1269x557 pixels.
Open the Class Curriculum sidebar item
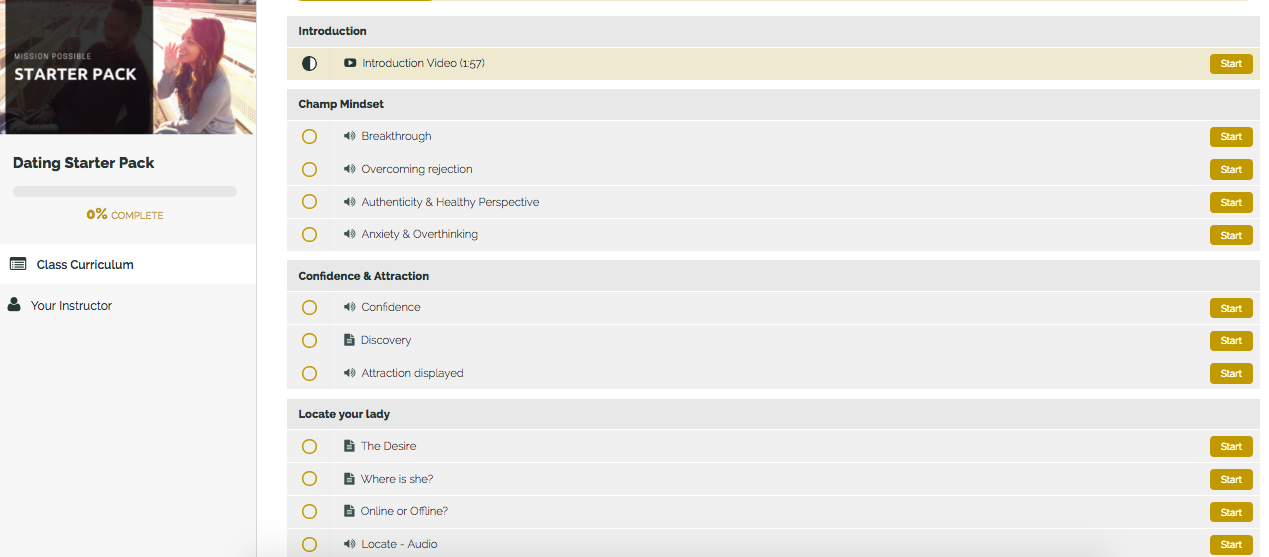click(128, 264)
